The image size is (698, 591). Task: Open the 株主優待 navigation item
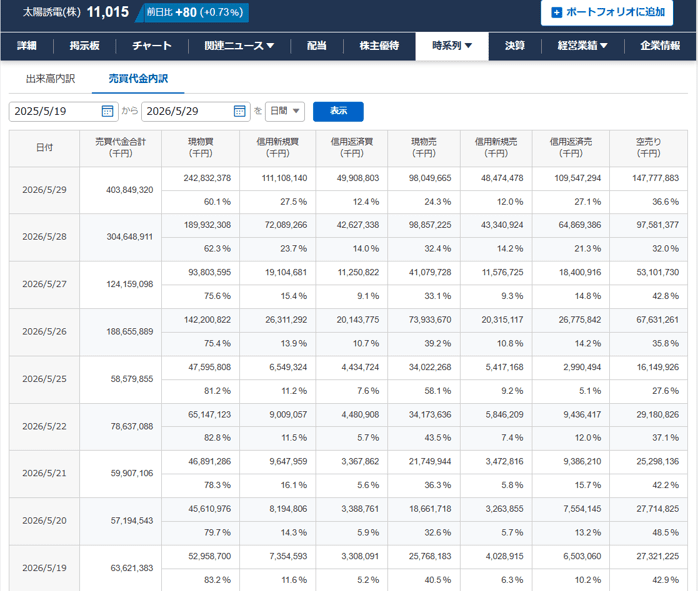379,45
